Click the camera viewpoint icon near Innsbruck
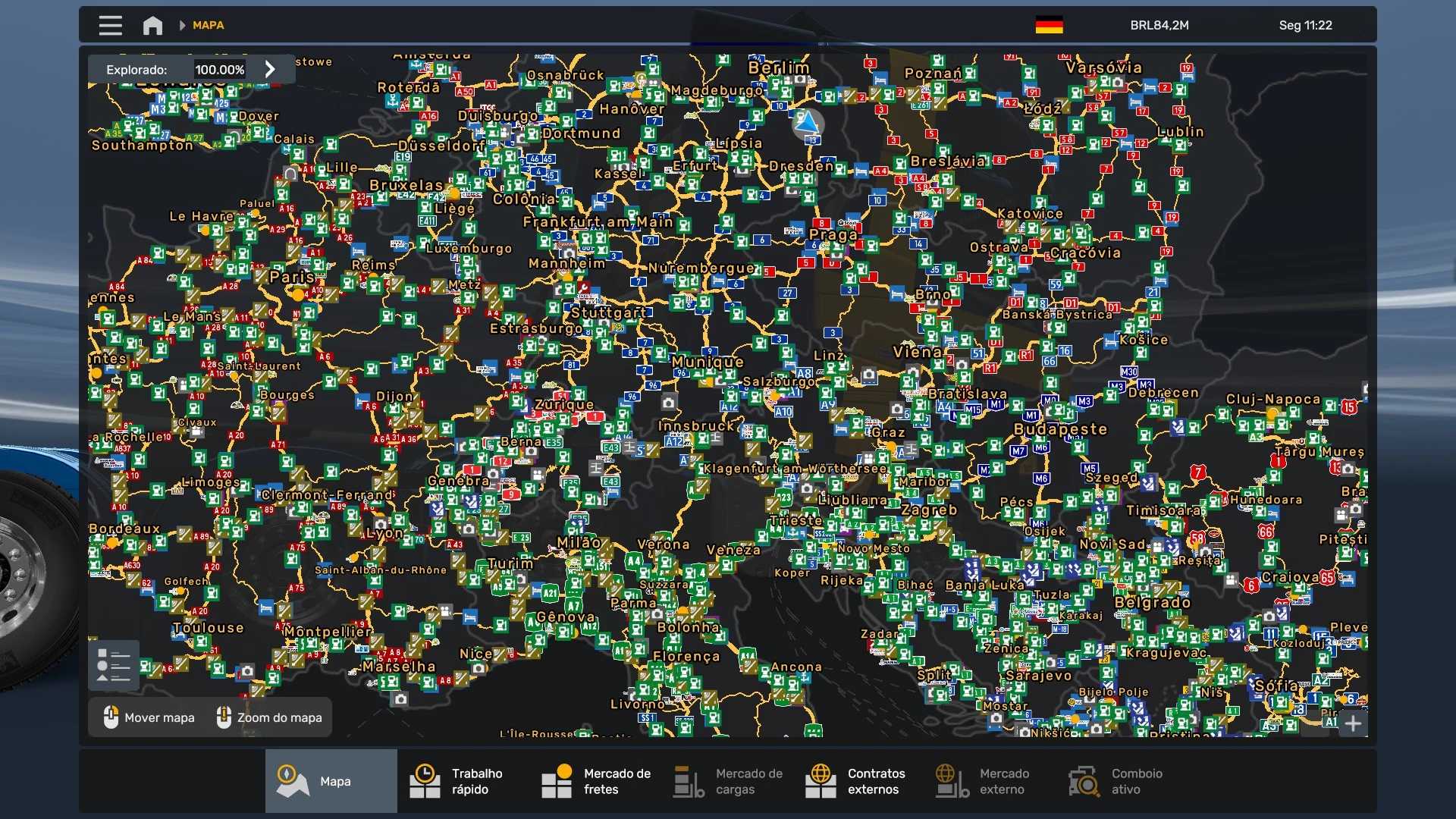 coord(668,403)
